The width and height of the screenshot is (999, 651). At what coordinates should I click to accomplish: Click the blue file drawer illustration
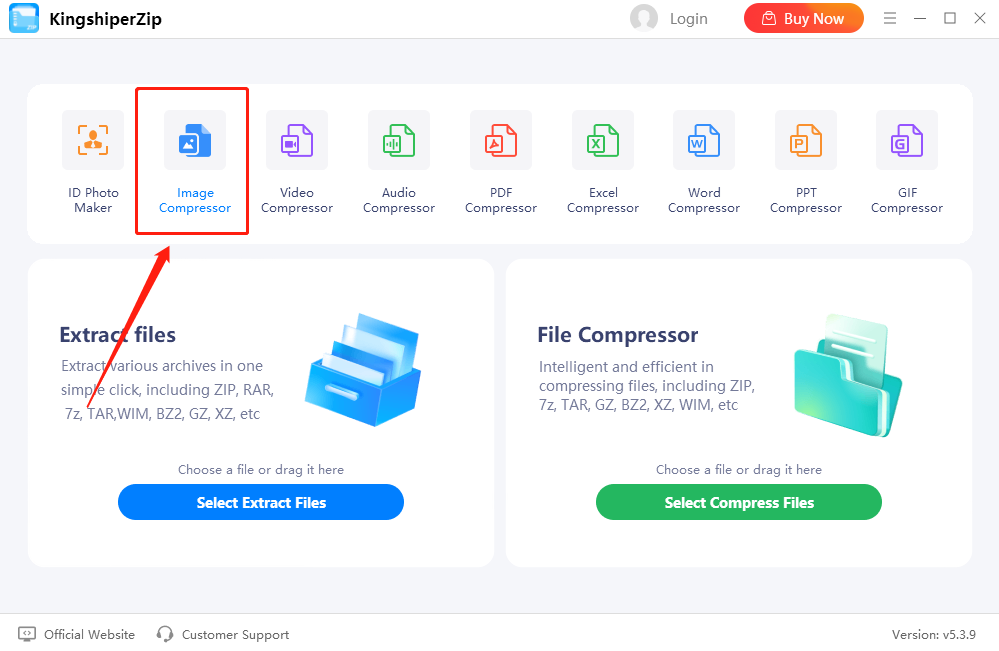(363, 369)
